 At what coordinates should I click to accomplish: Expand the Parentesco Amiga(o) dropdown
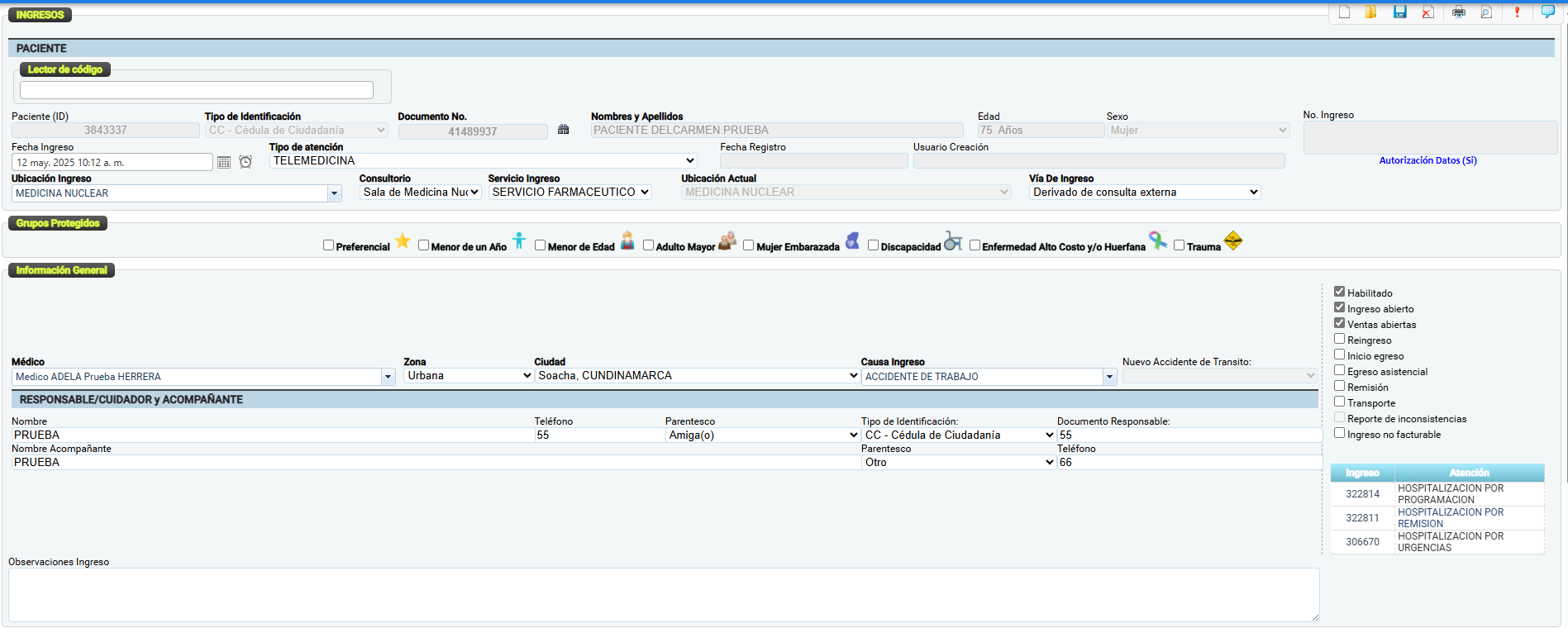[x=853, y=435]
